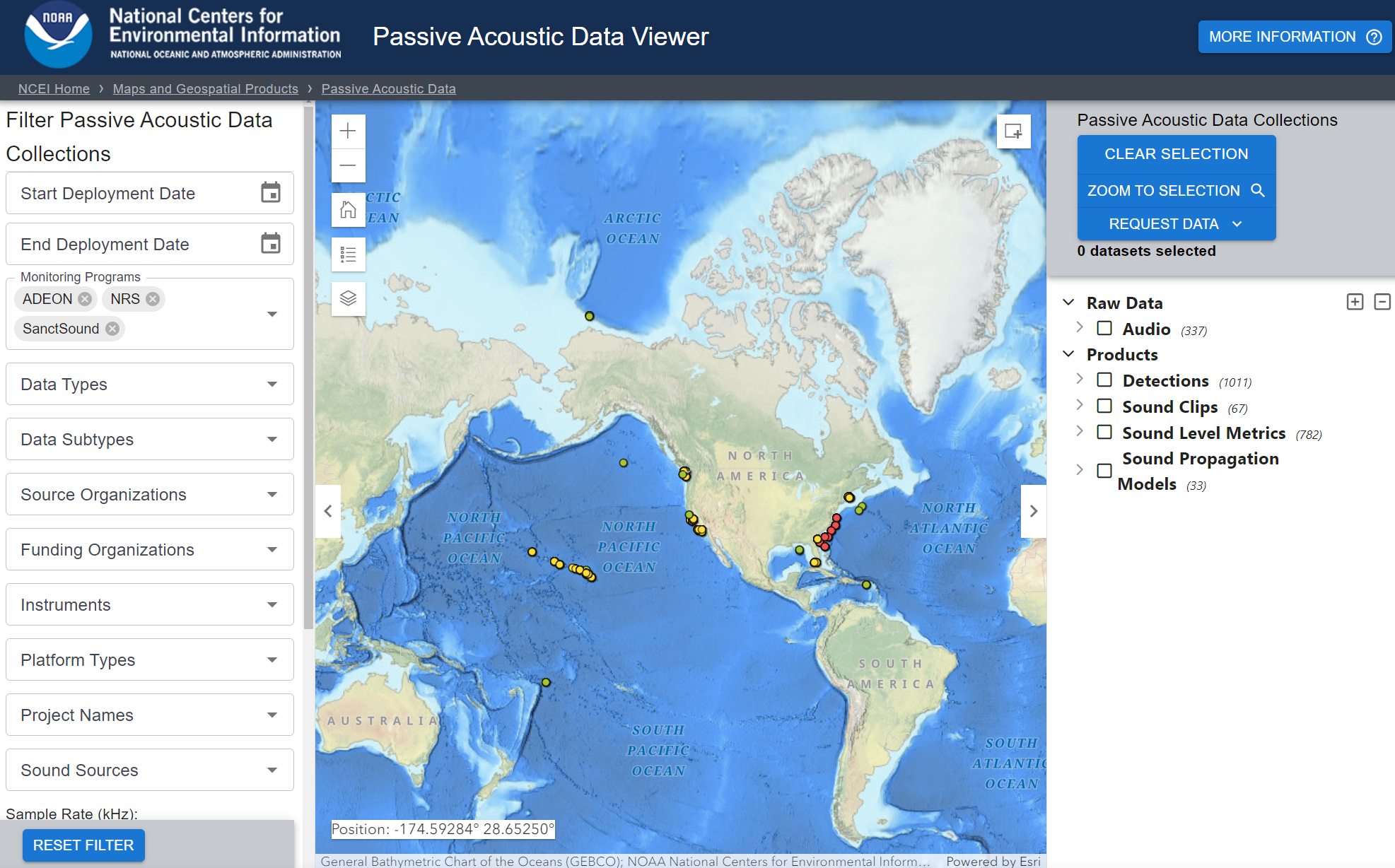Open Maps and Geospatial Products breadcrumb
The height and width of the screenshot is (868, 1395).
pyautogui.click(x=205, y=88)
